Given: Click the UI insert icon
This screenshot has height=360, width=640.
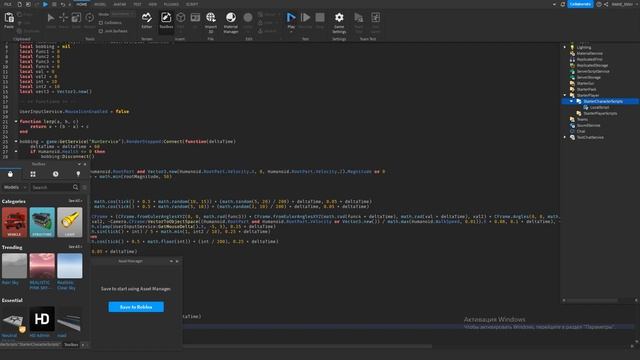Looking at the screenshot, I should click(196, 18).
